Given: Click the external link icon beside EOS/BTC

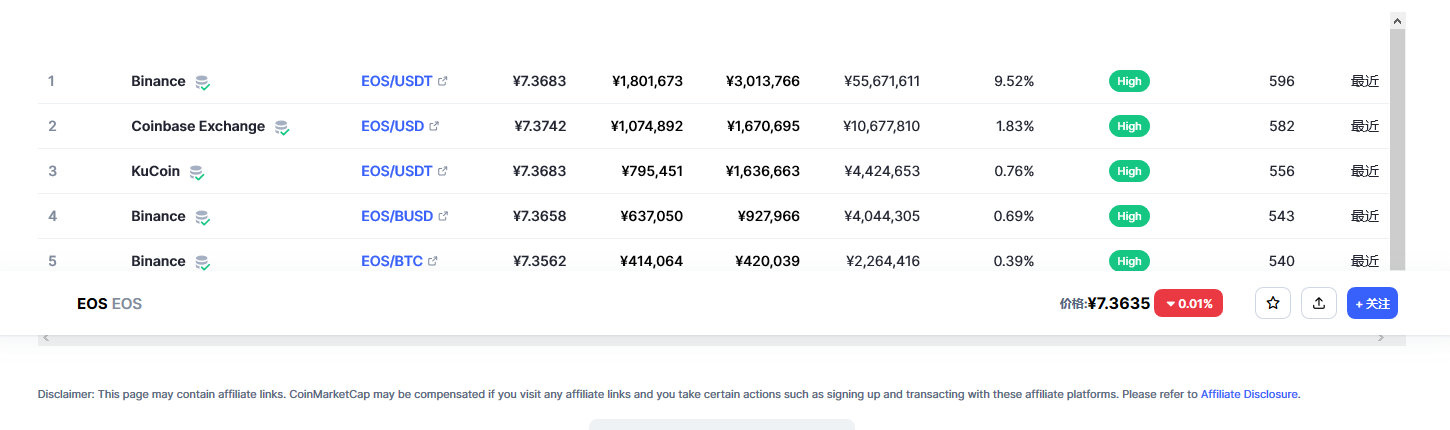Looking at the screenshot, I should tap(433, 261).
